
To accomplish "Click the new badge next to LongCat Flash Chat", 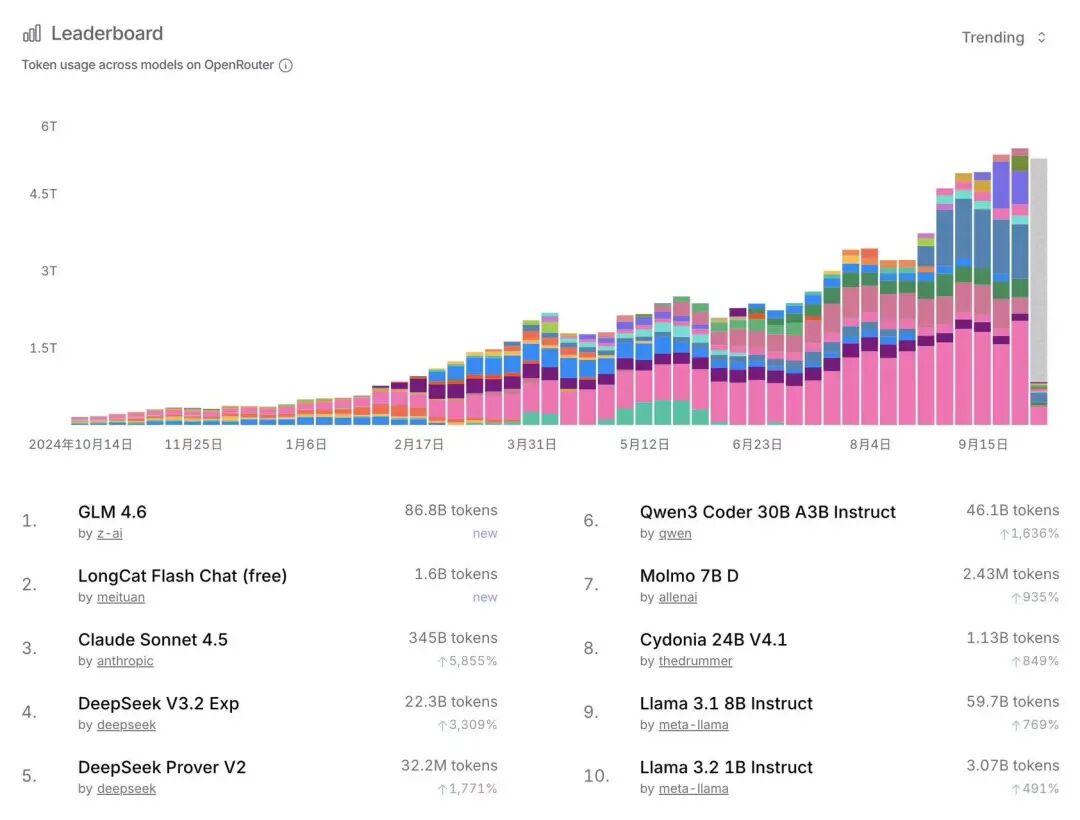I will point(485,597).
